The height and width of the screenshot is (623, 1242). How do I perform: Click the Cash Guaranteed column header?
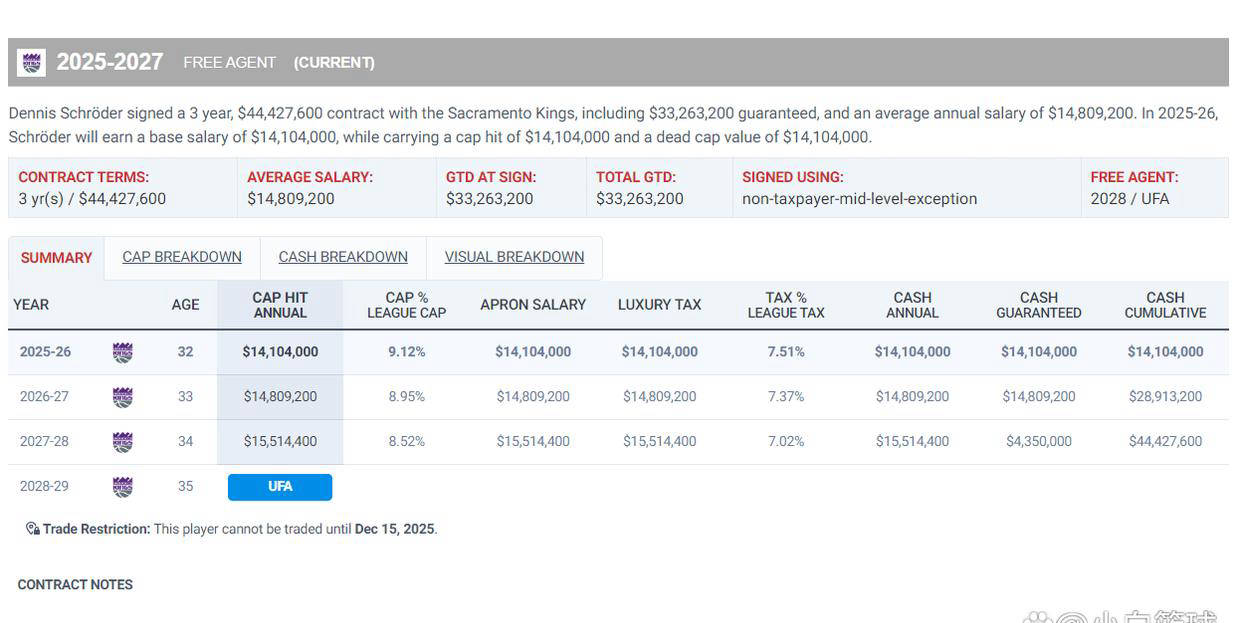(x=1039, y=305)
